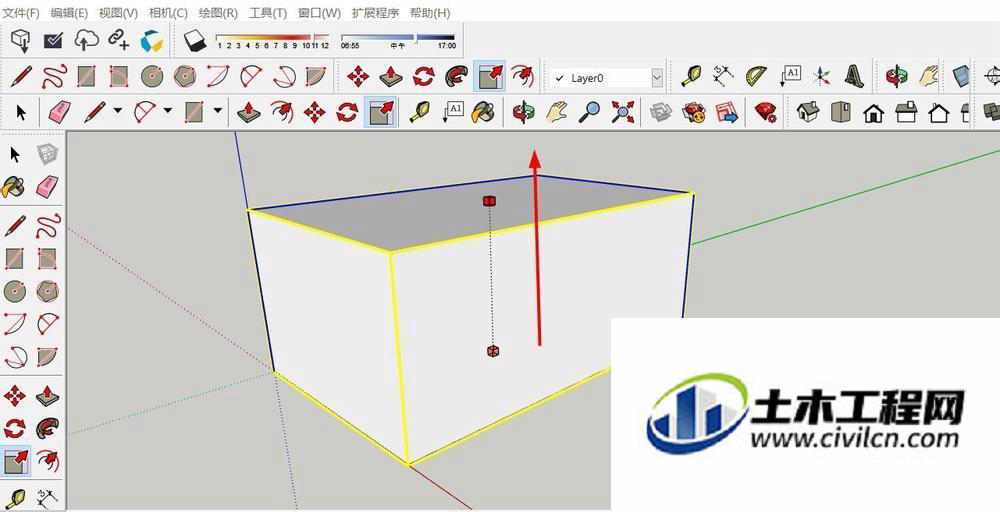Select Tape Measure beside Layer0 dropdown

point(691,77)
